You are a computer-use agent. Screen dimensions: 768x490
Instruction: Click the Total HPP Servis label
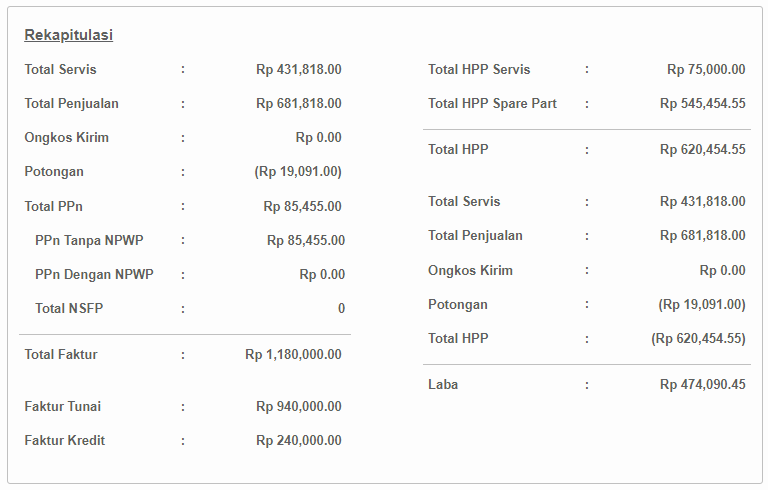(479, 69)
